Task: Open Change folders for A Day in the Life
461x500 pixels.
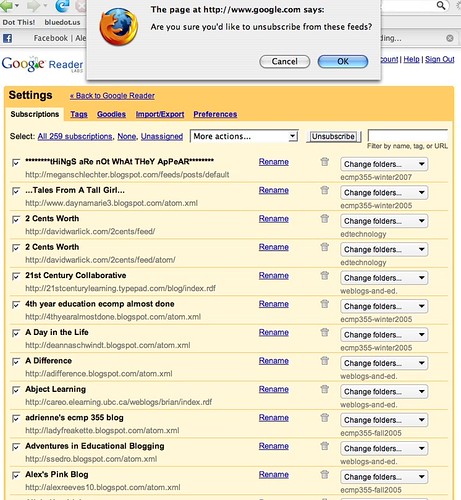Action: [x=384, y=335]
